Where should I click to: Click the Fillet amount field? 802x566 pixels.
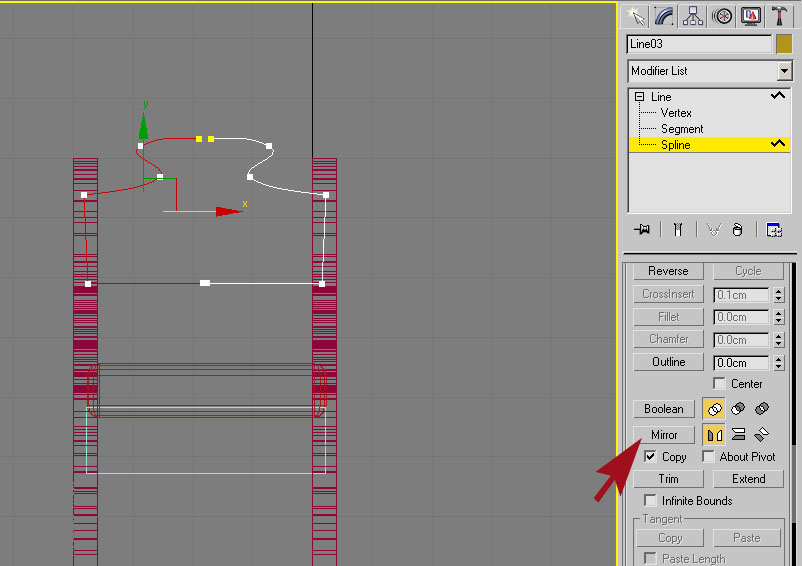741,317
